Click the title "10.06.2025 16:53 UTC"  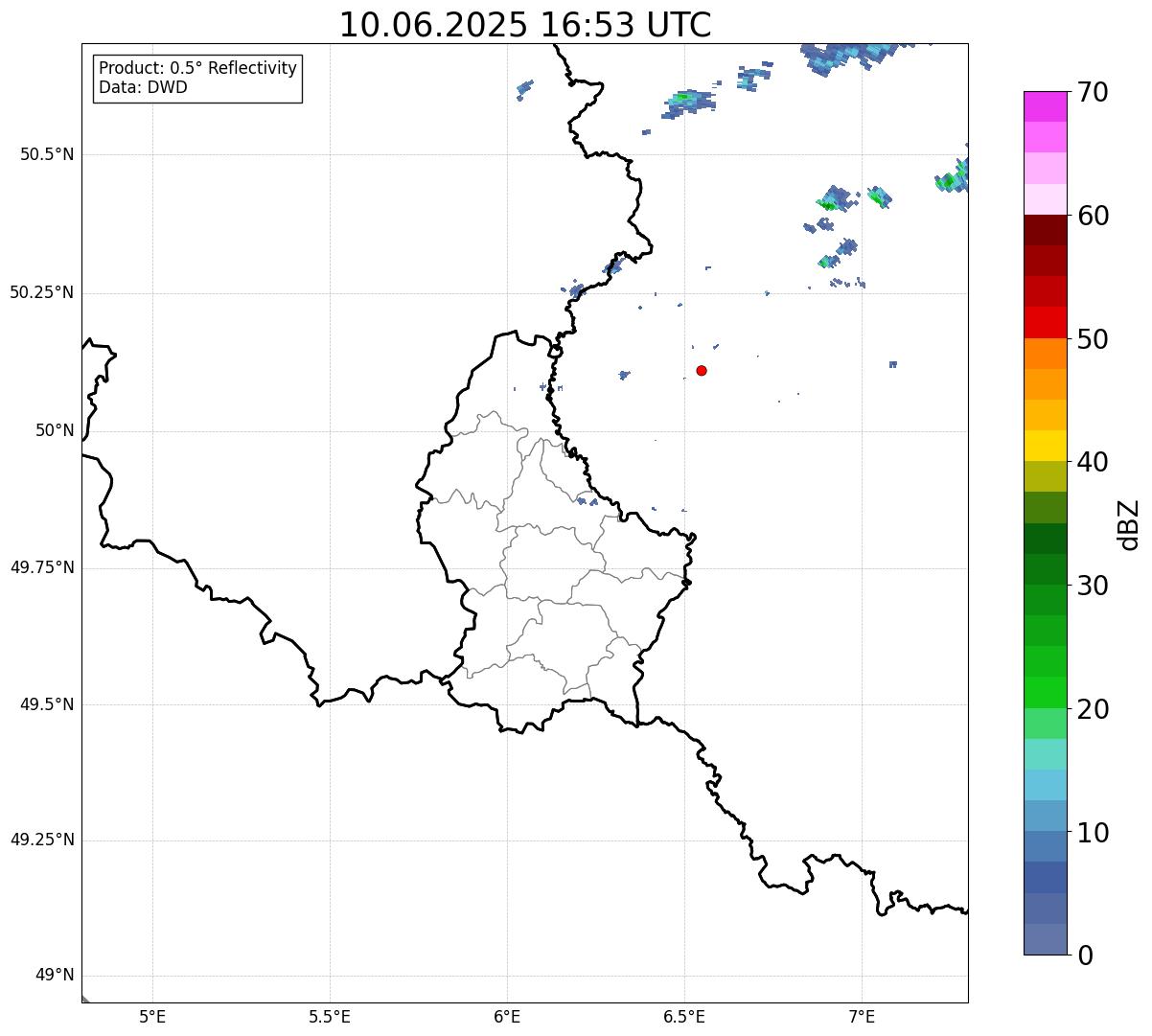(x=525, y=25)
